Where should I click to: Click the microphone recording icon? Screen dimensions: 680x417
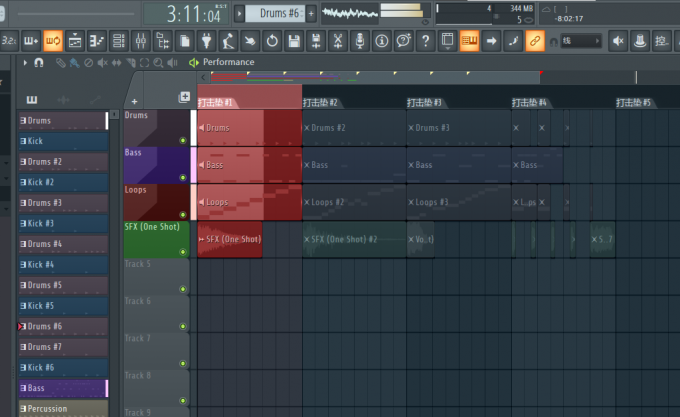click(x=360, y=41)
